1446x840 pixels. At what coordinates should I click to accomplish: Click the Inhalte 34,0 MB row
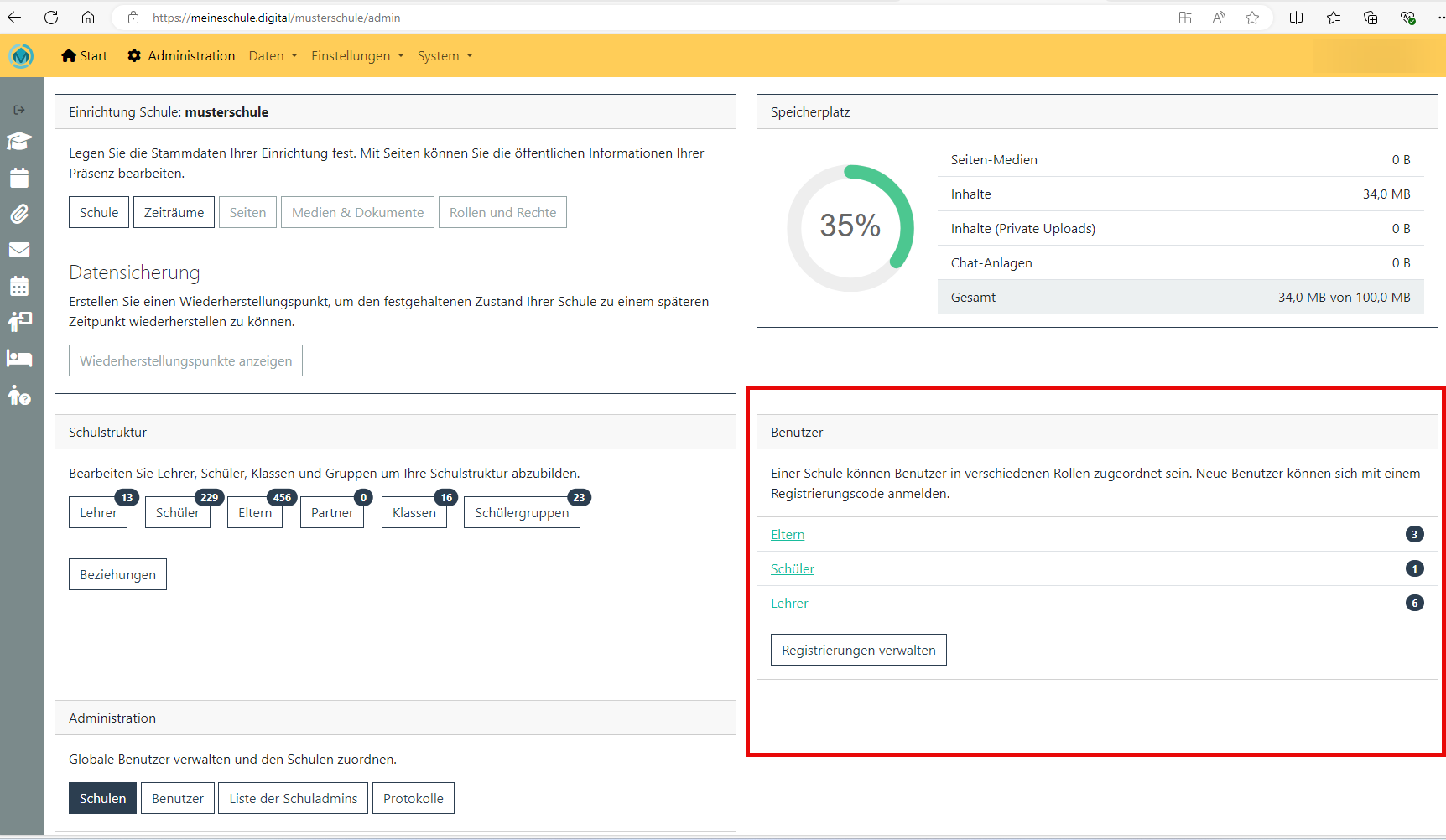1180,194
